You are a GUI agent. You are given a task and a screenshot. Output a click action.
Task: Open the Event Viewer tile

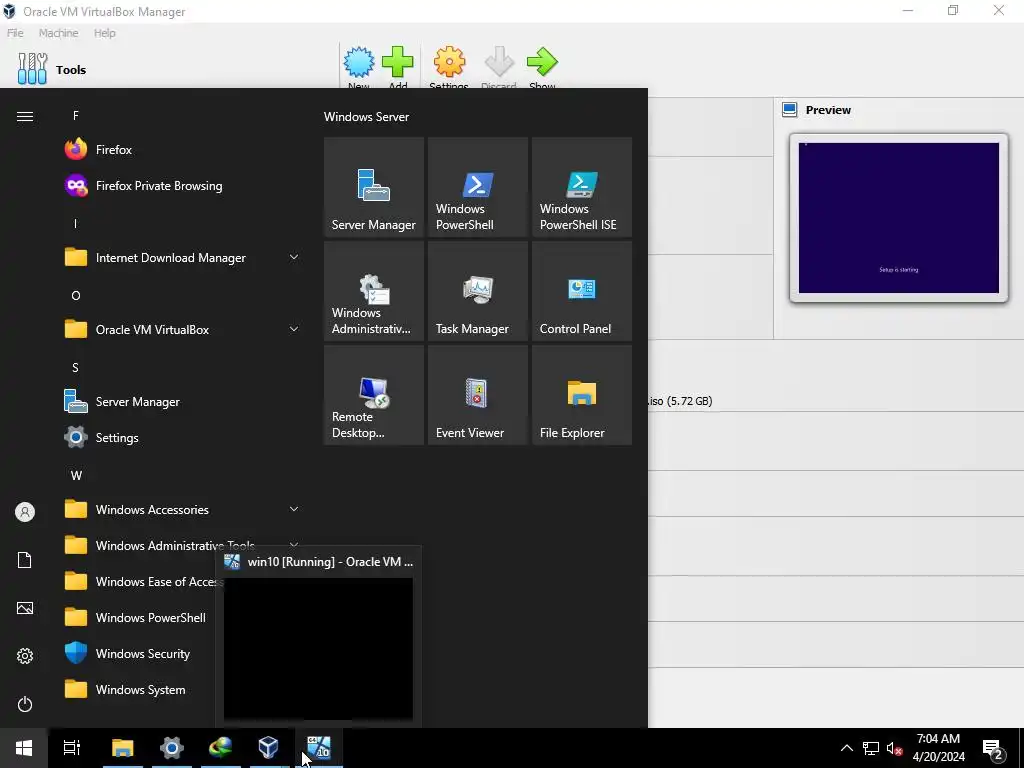point(477,394)
